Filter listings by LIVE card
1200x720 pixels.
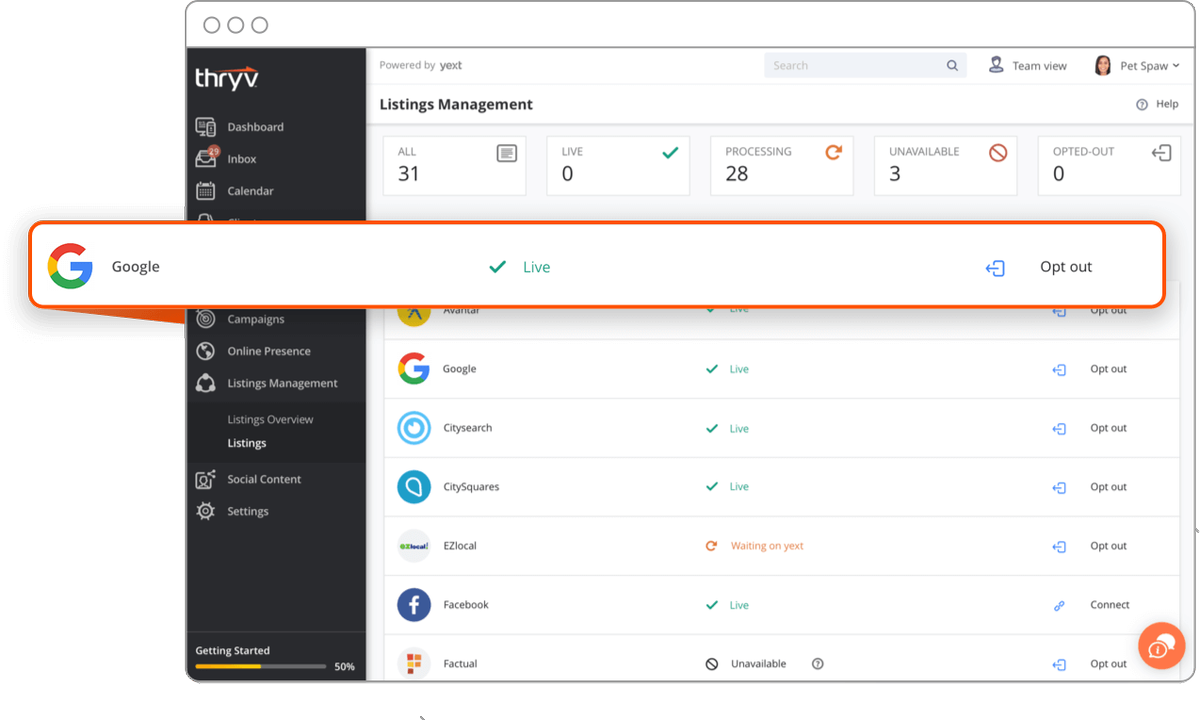coord(618,165)
